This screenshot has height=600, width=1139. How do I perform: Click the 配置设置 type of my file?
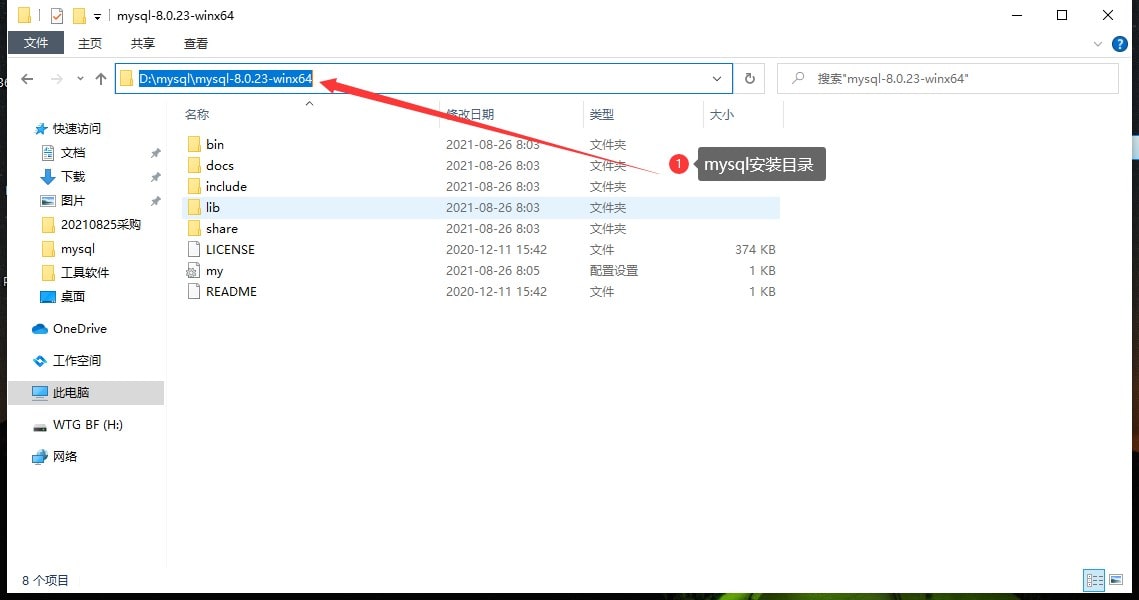tap(614, 270)
